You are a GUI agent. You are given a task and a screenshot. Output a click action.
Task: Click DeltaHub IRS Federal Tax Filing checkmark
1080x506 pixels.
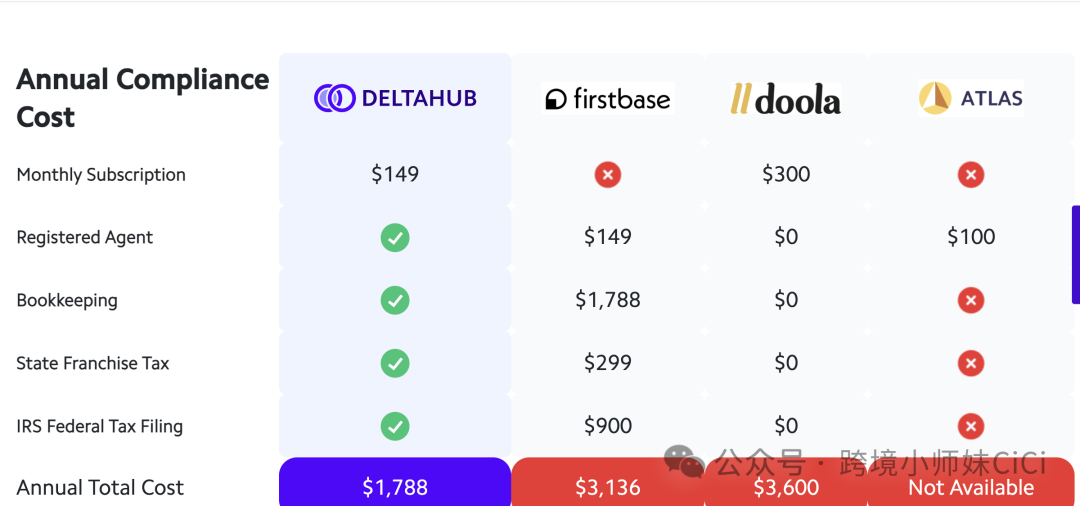pyautogui.click(x=395, y=427)
